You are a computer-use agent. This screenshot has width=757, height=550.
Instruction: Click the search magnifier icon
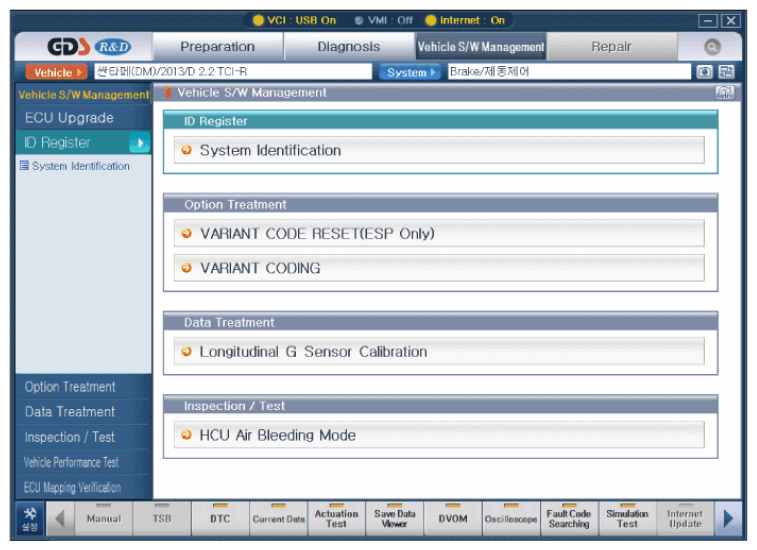coord(711,46)
